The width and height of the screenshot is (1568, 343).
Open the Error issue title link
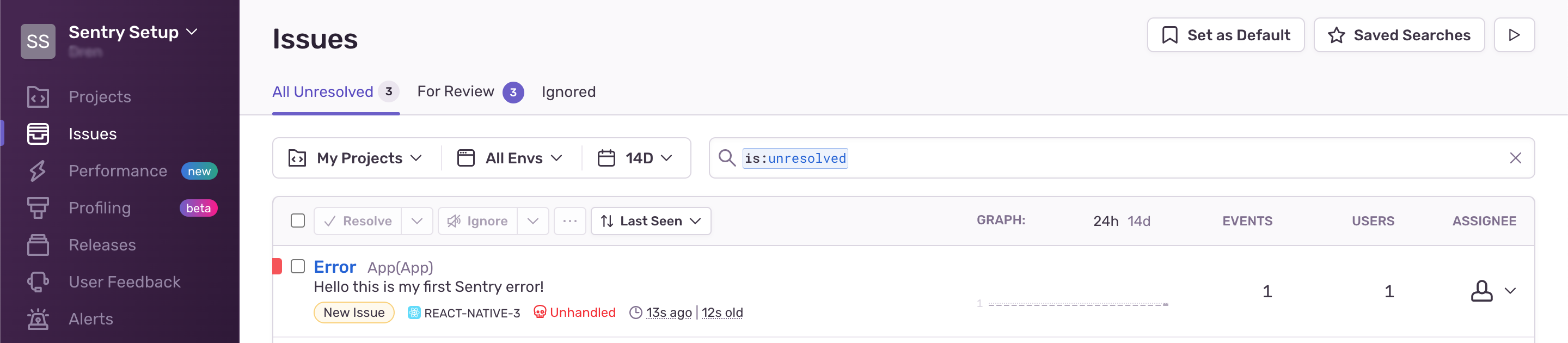pos(334,267)
